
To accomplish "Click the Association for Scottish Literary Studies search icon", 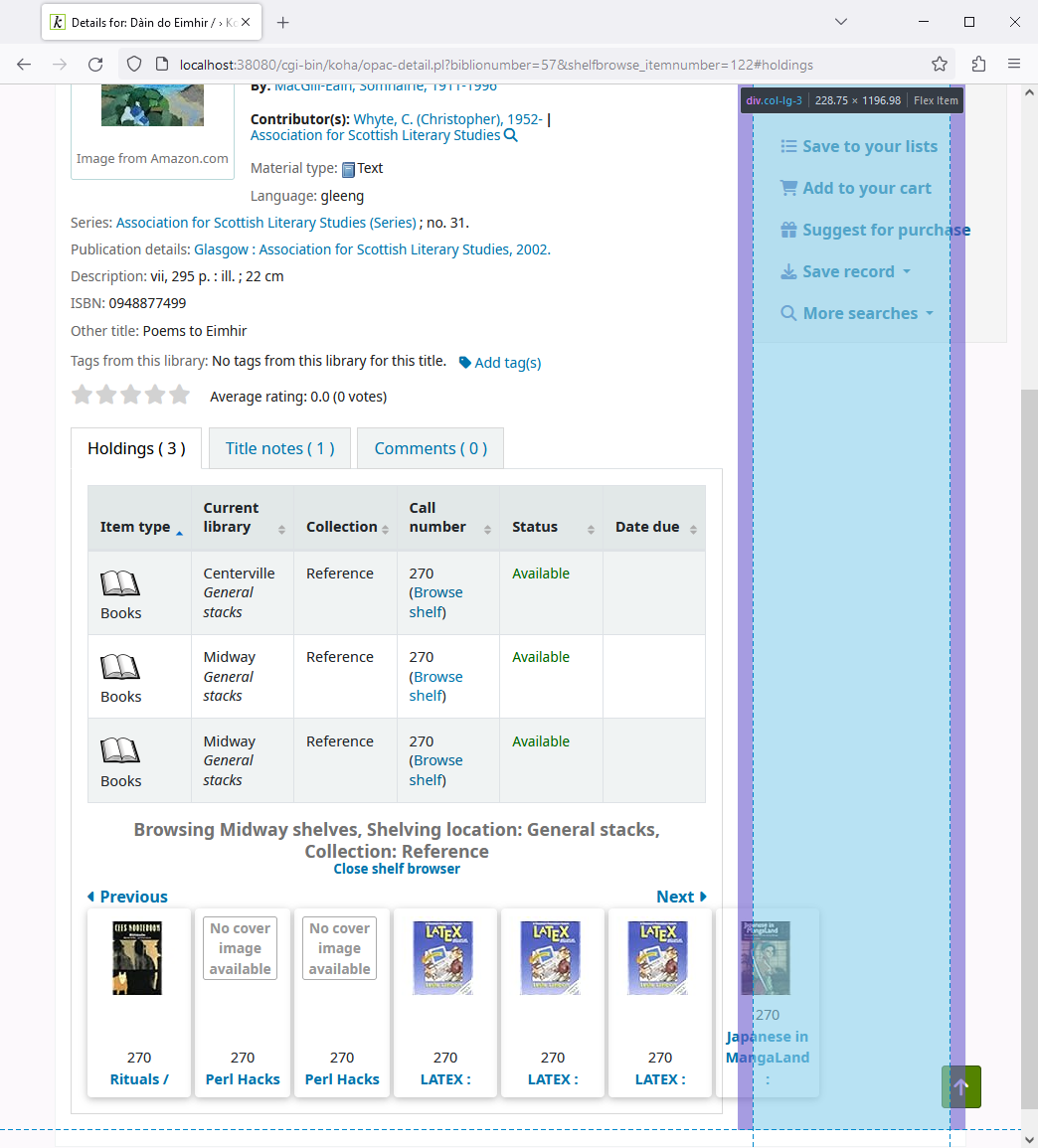I will (511, 136).
